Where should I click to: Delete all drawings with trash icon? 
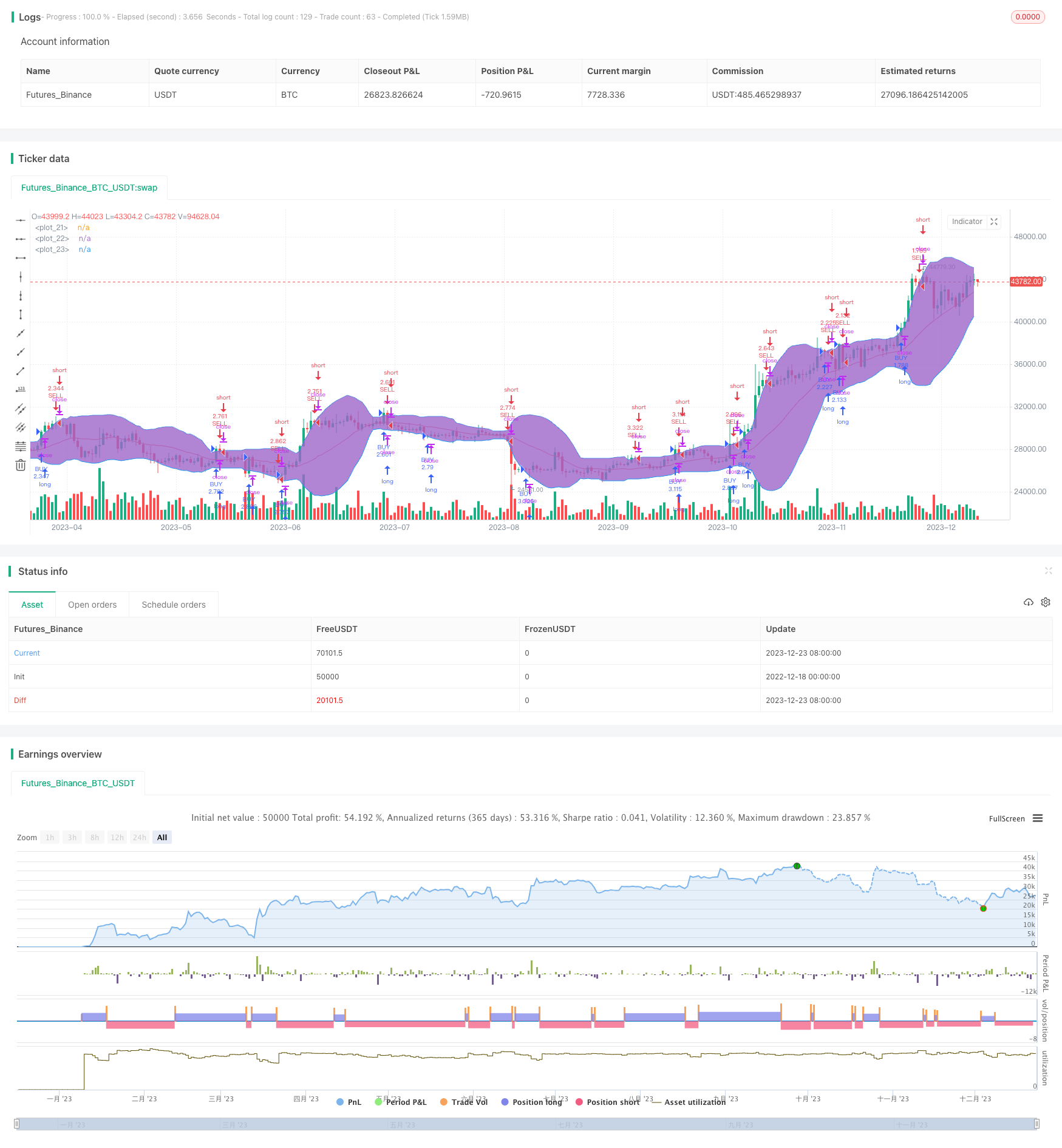pos(21,466)
